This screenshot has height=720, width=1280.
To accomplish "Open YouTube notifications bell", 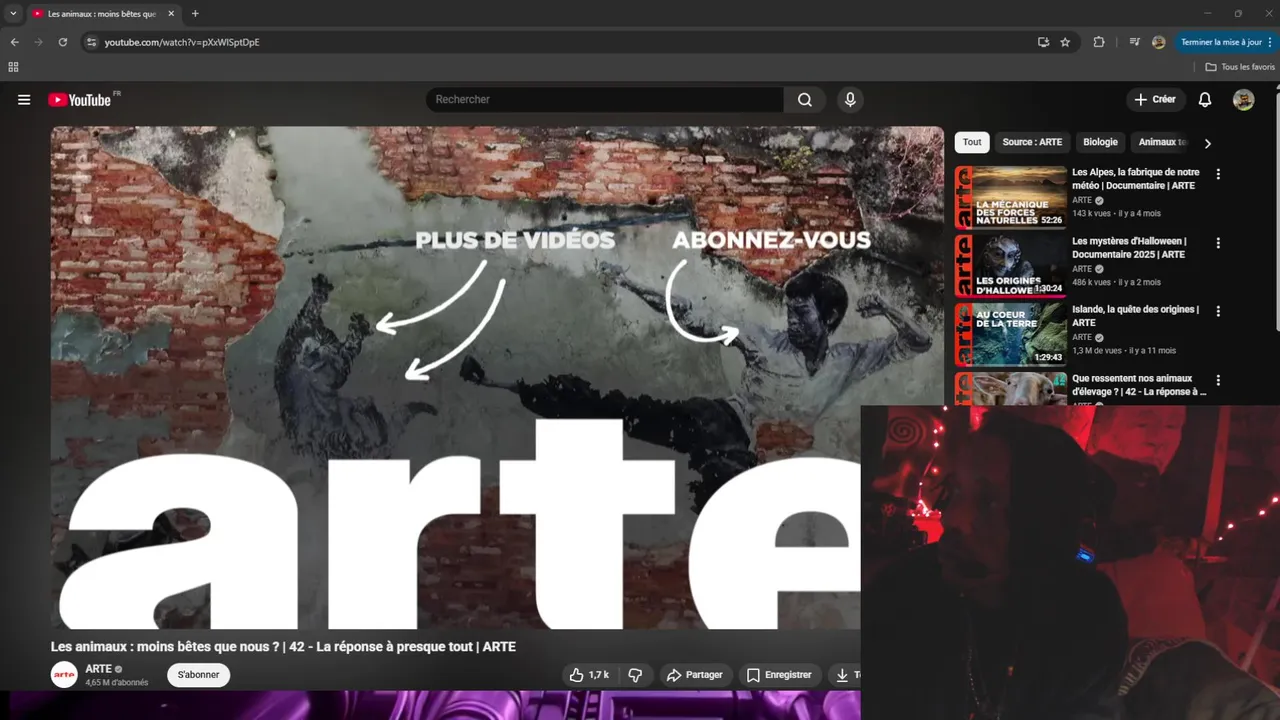I will [1205, 100].
